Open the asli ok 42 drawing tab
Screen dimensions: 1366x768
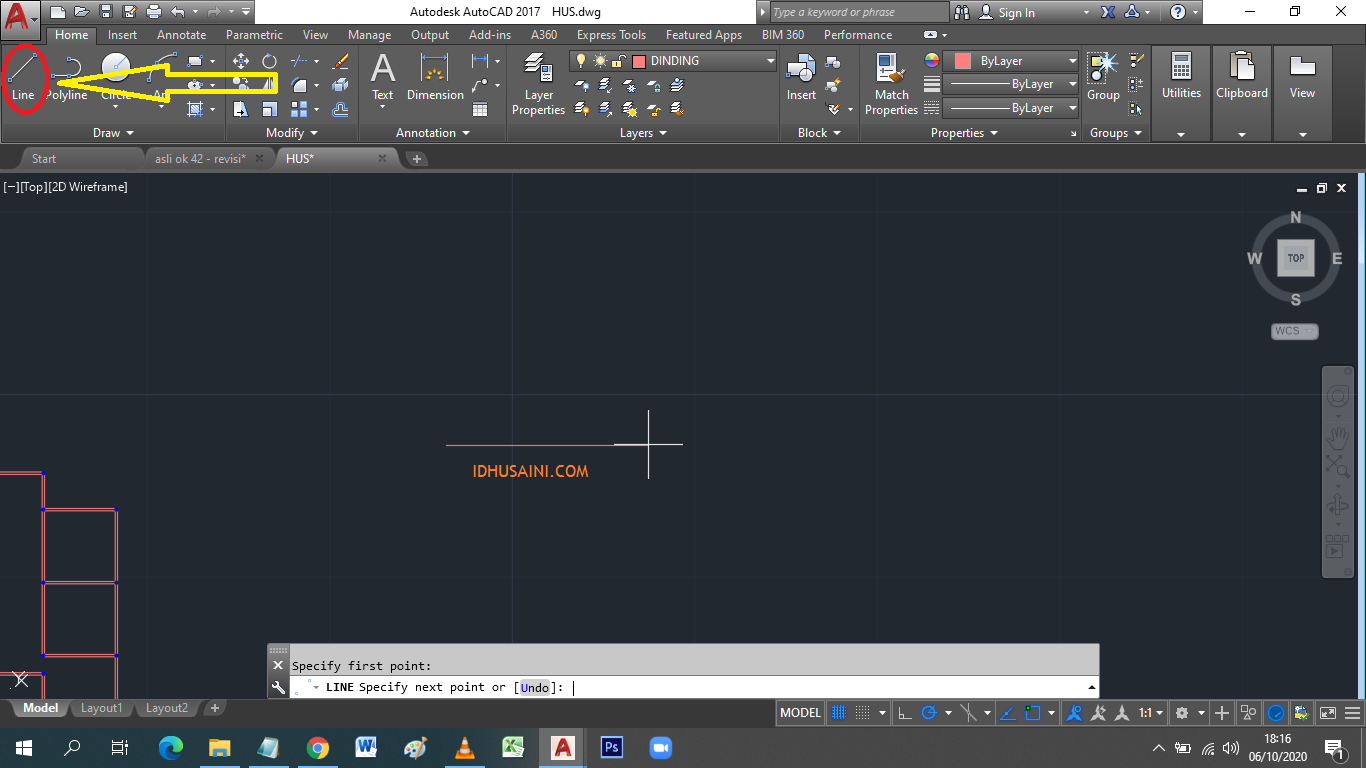(200, 157)
